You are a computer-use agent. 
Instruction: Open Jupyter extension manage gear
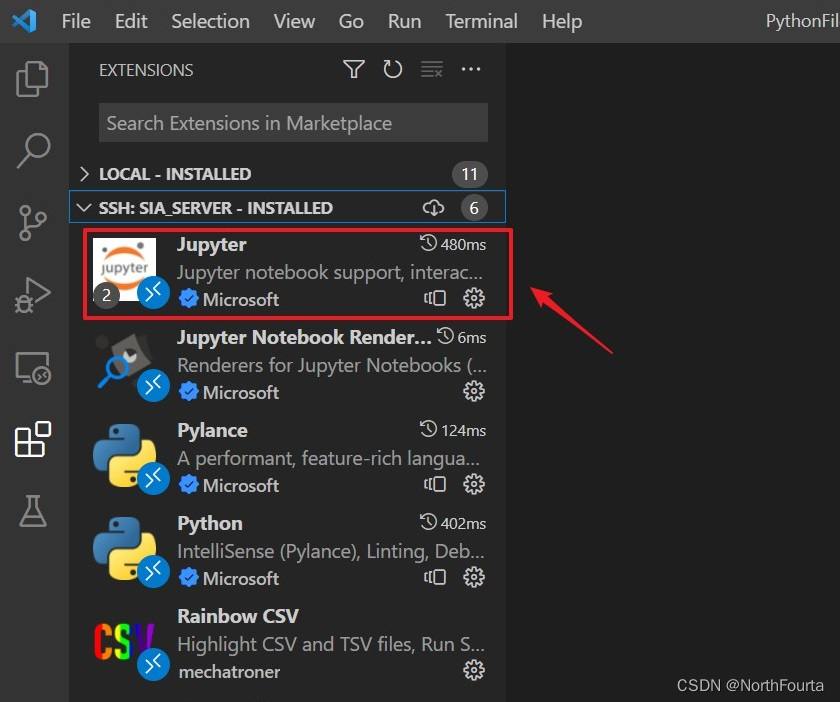(474, 298)
